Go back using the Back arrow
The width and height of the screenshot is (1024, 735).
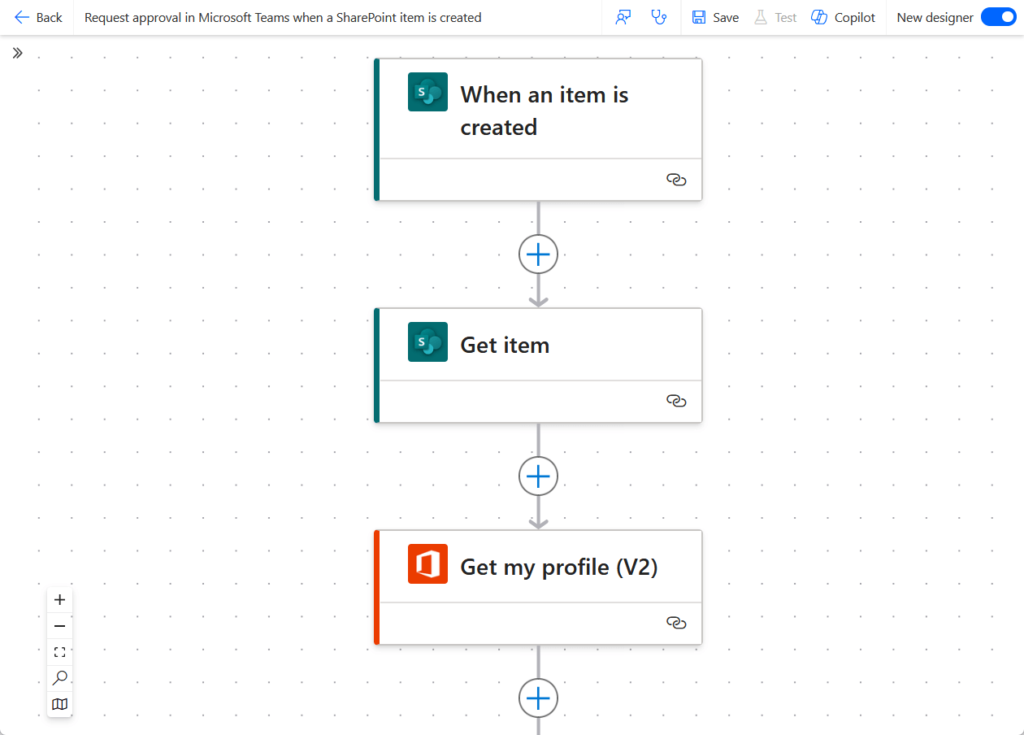point(38,18)
